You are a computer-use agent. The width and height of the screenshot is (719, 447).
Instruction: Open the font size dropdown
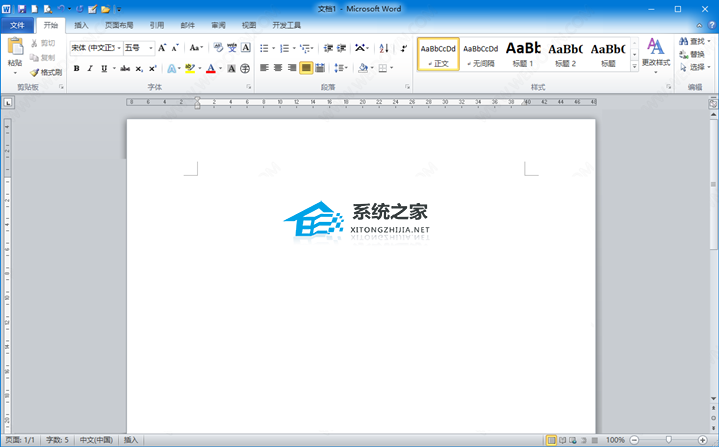click(151, 48)
